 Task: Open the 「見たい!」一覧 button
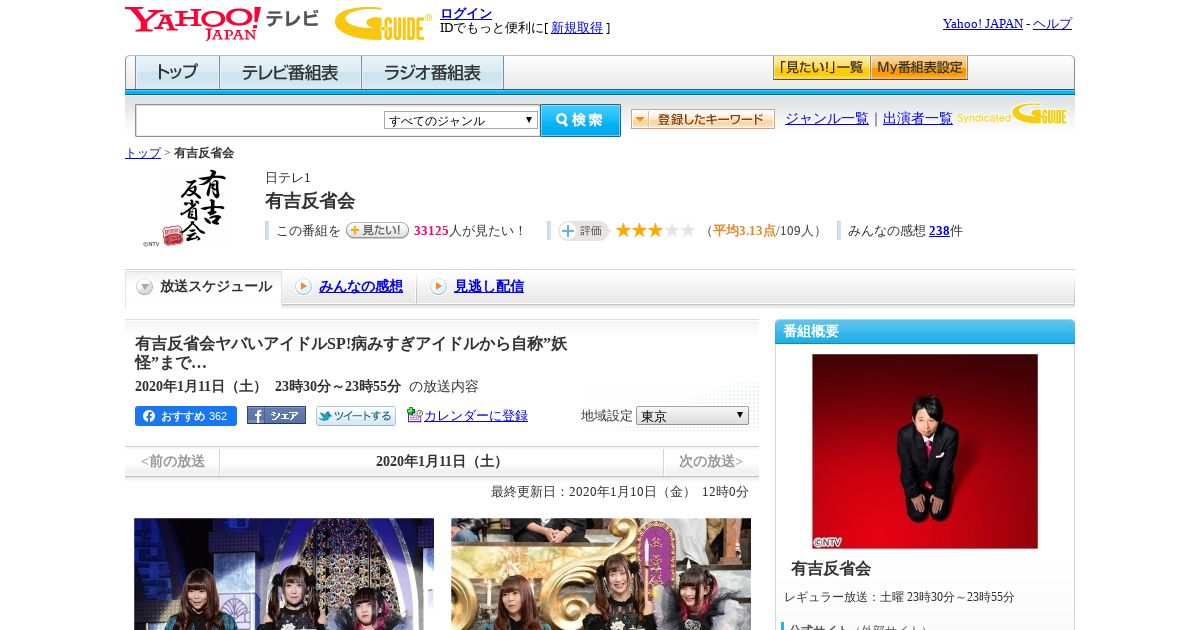click(x=821, y=68)
